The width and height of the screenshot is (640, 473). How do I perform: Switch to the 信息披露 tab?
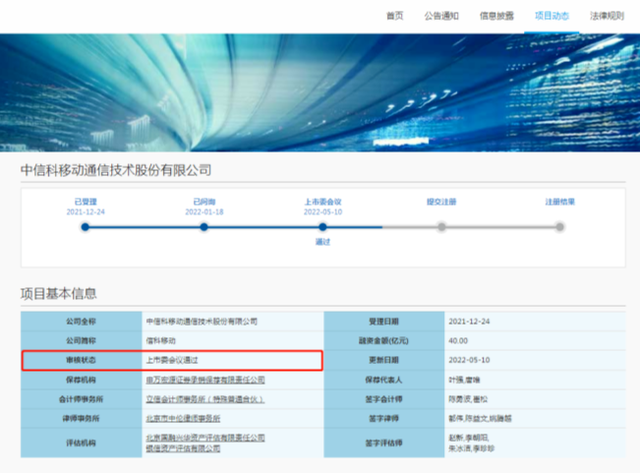pos(496,16)
